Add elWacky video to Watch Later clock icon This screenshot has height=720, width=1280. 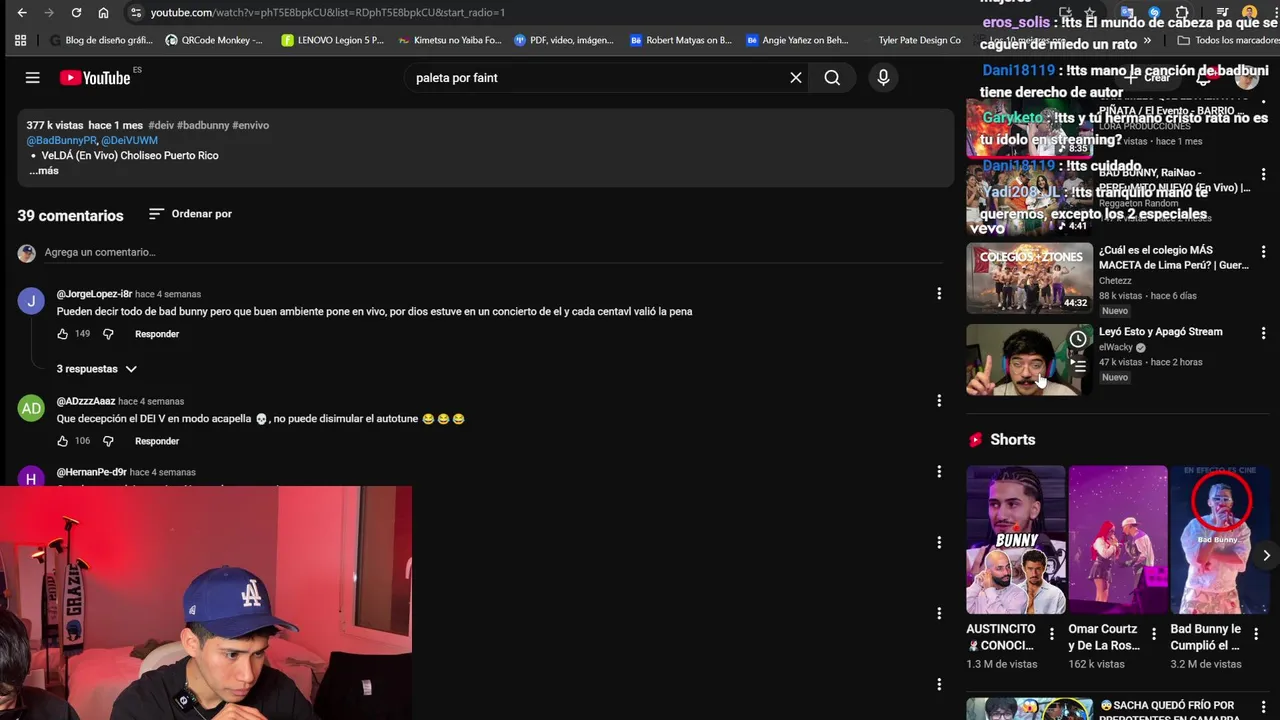point(1078,340)
